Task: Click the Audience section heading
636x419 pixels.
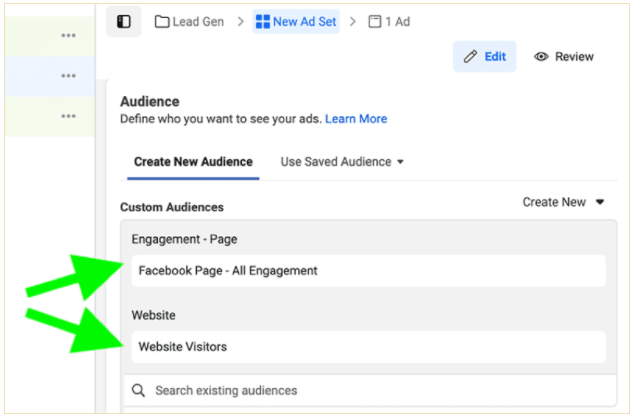Action: (150, 101)
